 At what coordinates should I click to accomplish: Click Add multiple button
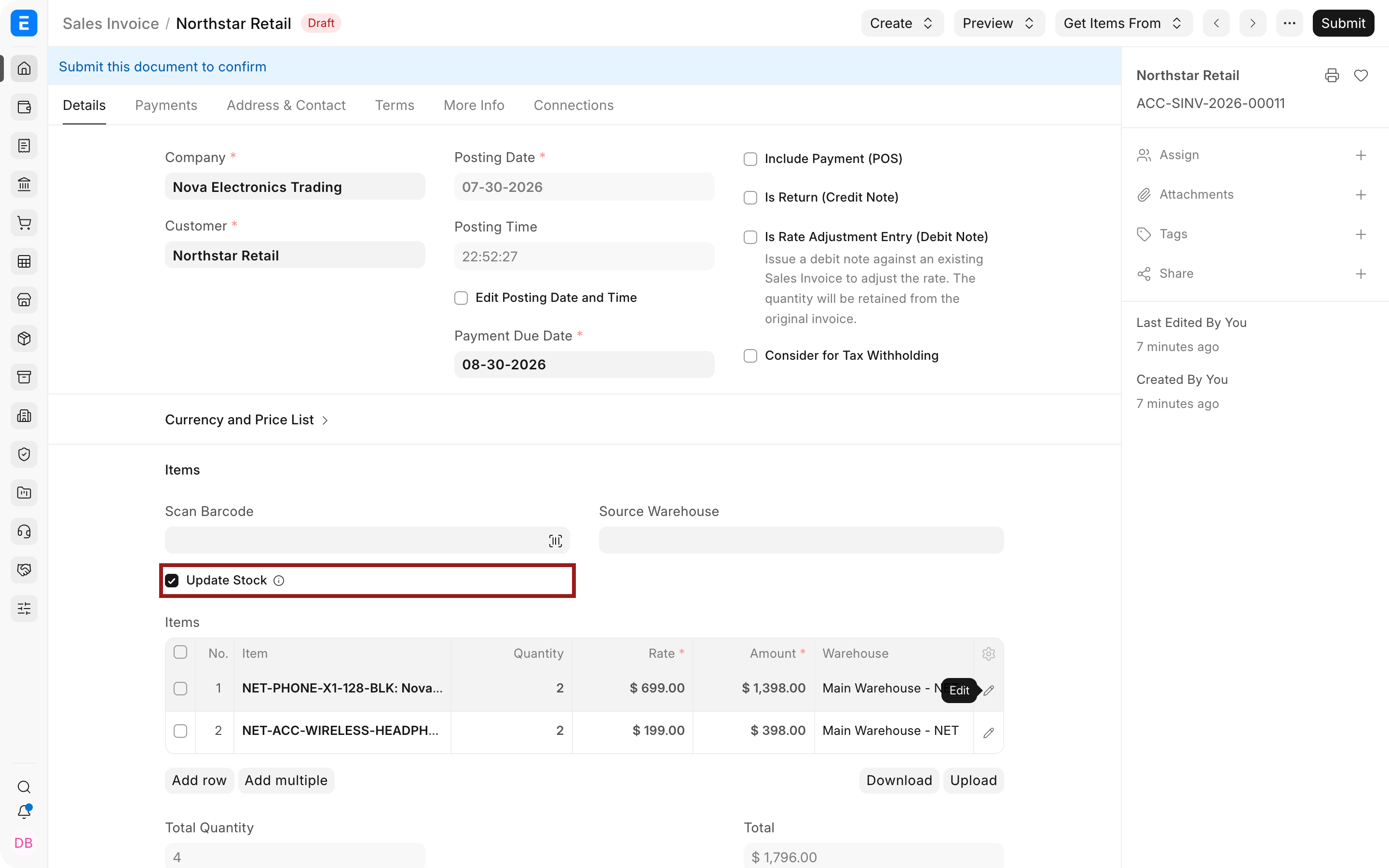point(286,780)
